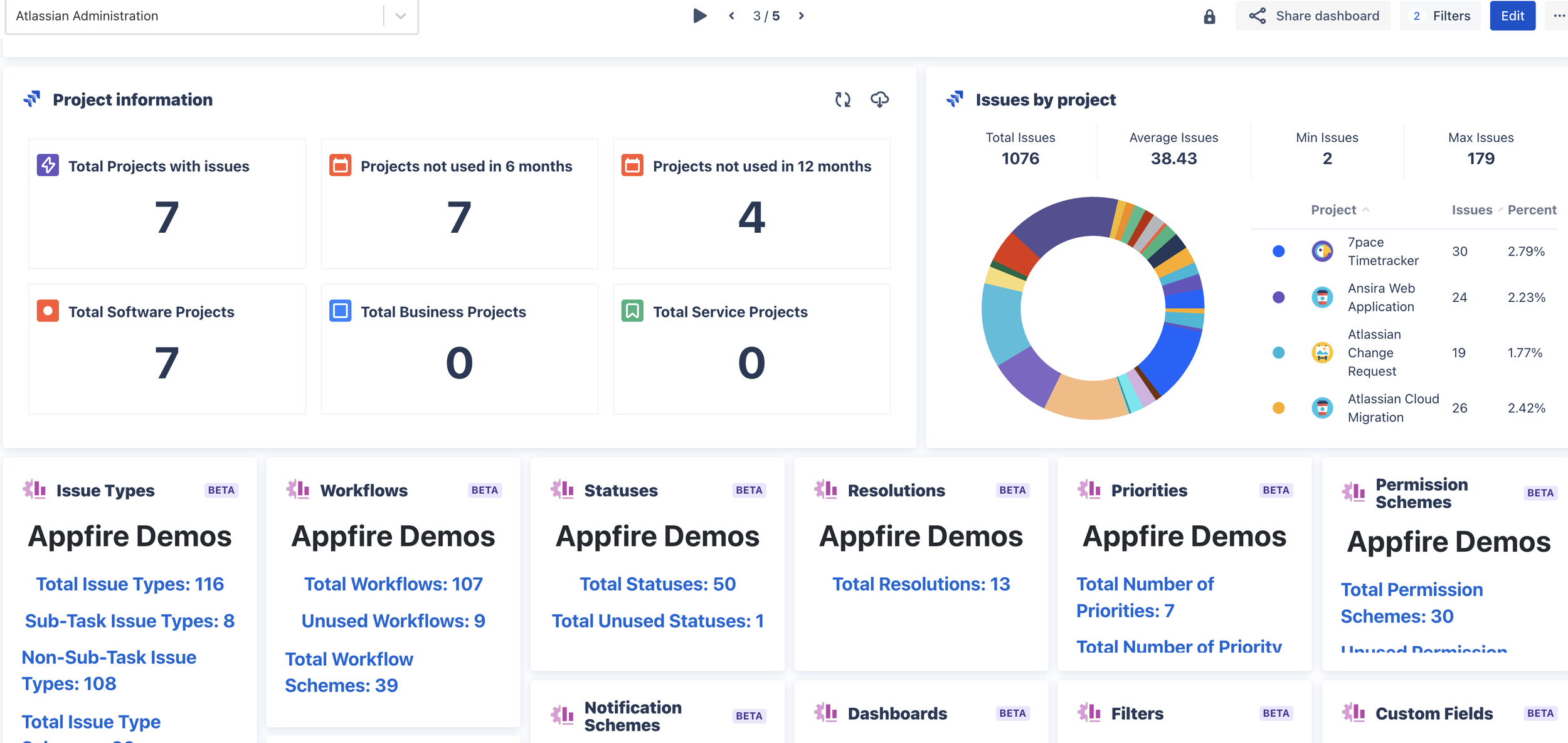Click the cloud download icon in Project information
The width and height of the screenshot is (1568, 743).
click(x=879, y=99)
